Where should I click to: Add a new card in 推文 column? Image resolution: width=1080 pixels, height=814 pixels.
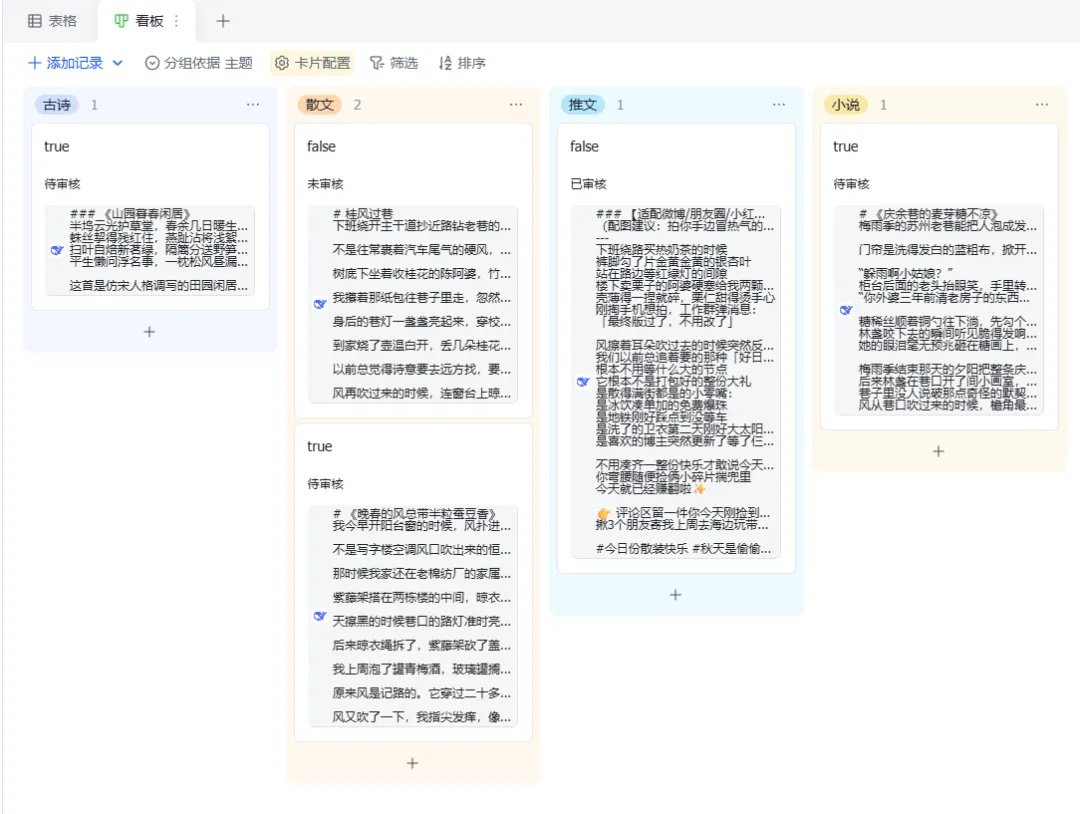[676, 595]
